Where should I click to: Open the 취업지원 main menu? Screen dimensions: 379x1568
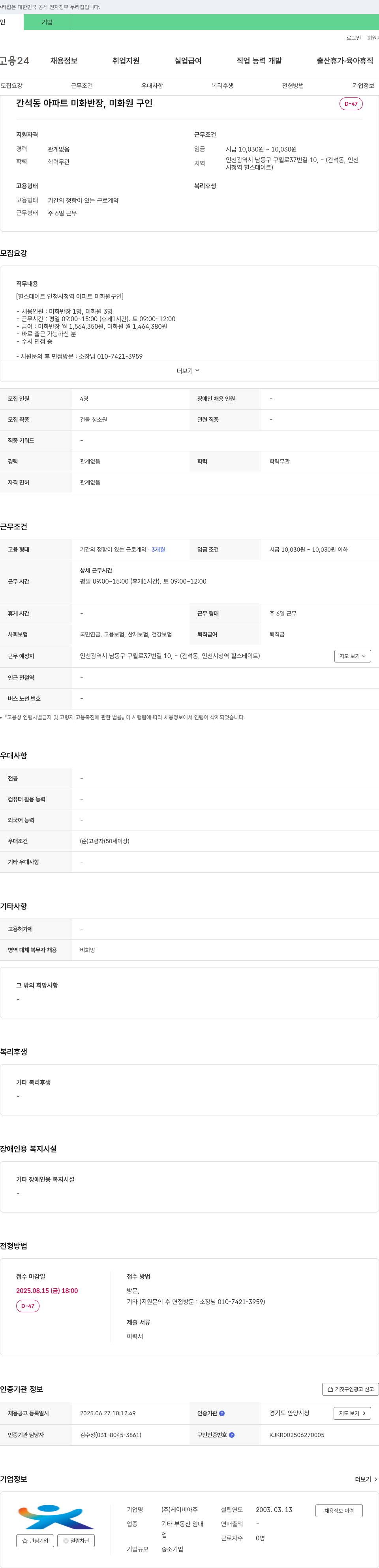126,61
